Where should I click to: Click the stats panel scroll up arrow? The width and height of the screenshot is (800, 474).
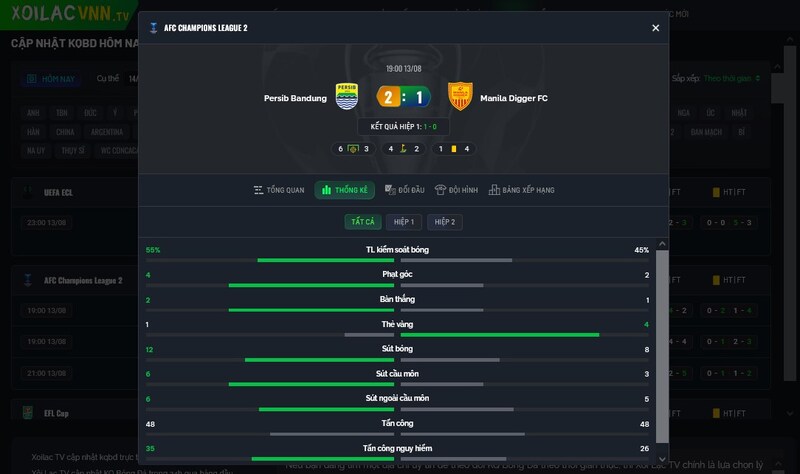point(662,244)
